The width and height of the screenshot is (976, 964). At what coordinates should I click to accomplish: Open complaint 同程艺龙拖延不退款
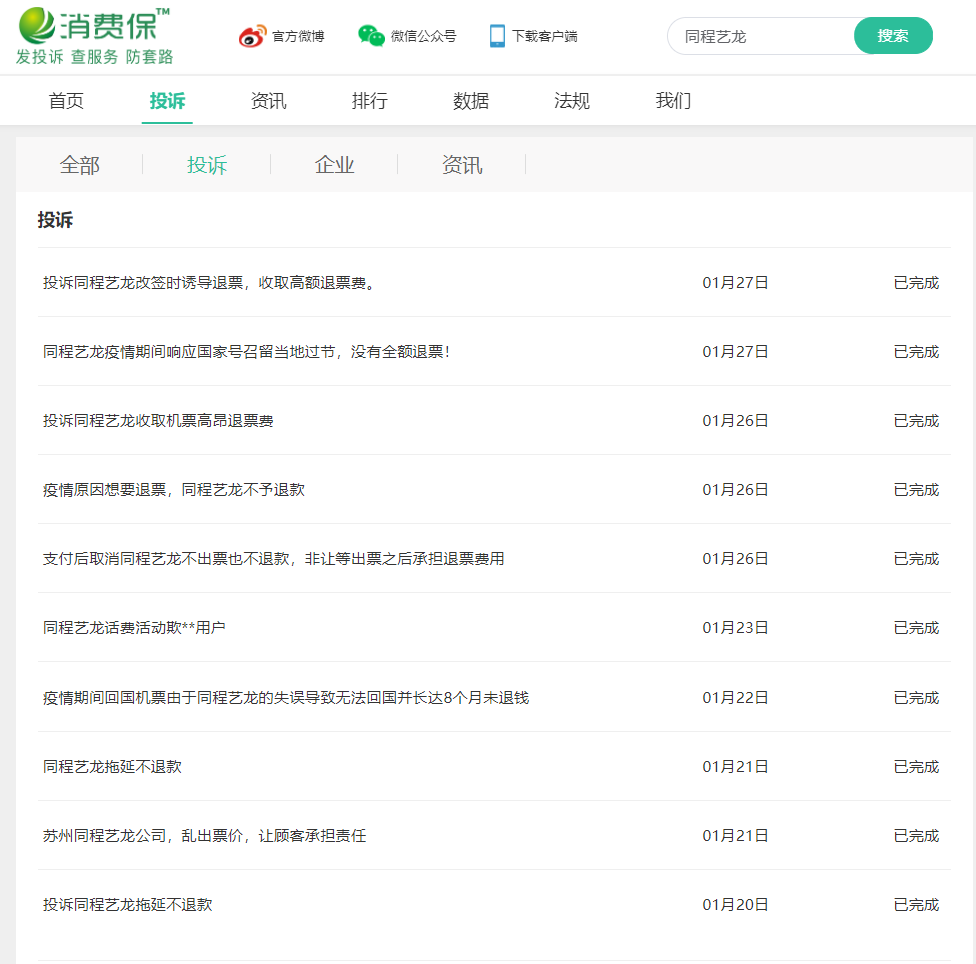tap(112, 767)
